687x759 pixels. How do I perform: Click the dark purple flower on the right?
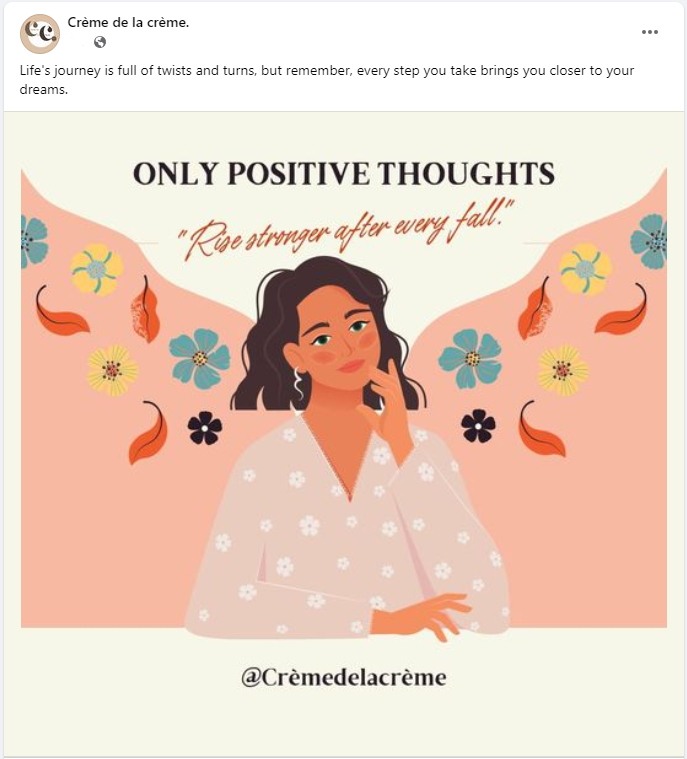[478, 425]
